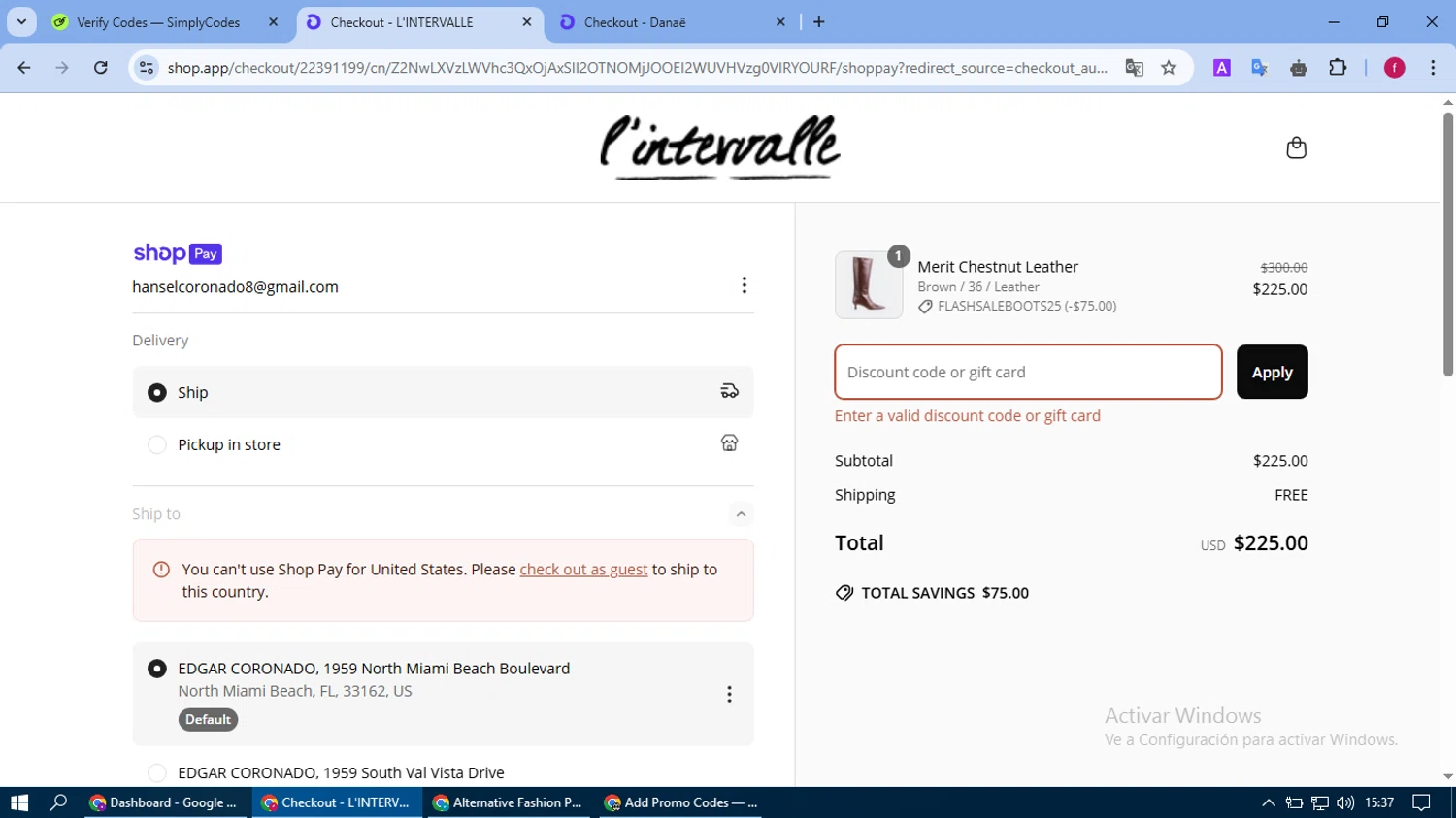This screenshot has width=1456, height=818.
Task: Open a new browser tab
Action: 819,22
